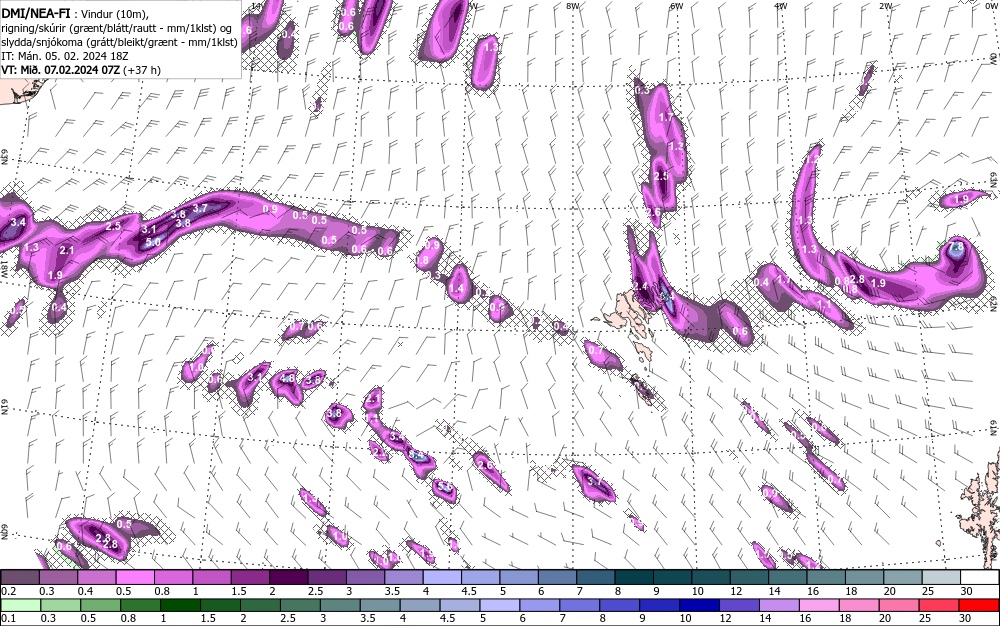Click the 2.6 value in the southern shower cell
This screenshot has width=1000, height=626.
pos(485,465)
